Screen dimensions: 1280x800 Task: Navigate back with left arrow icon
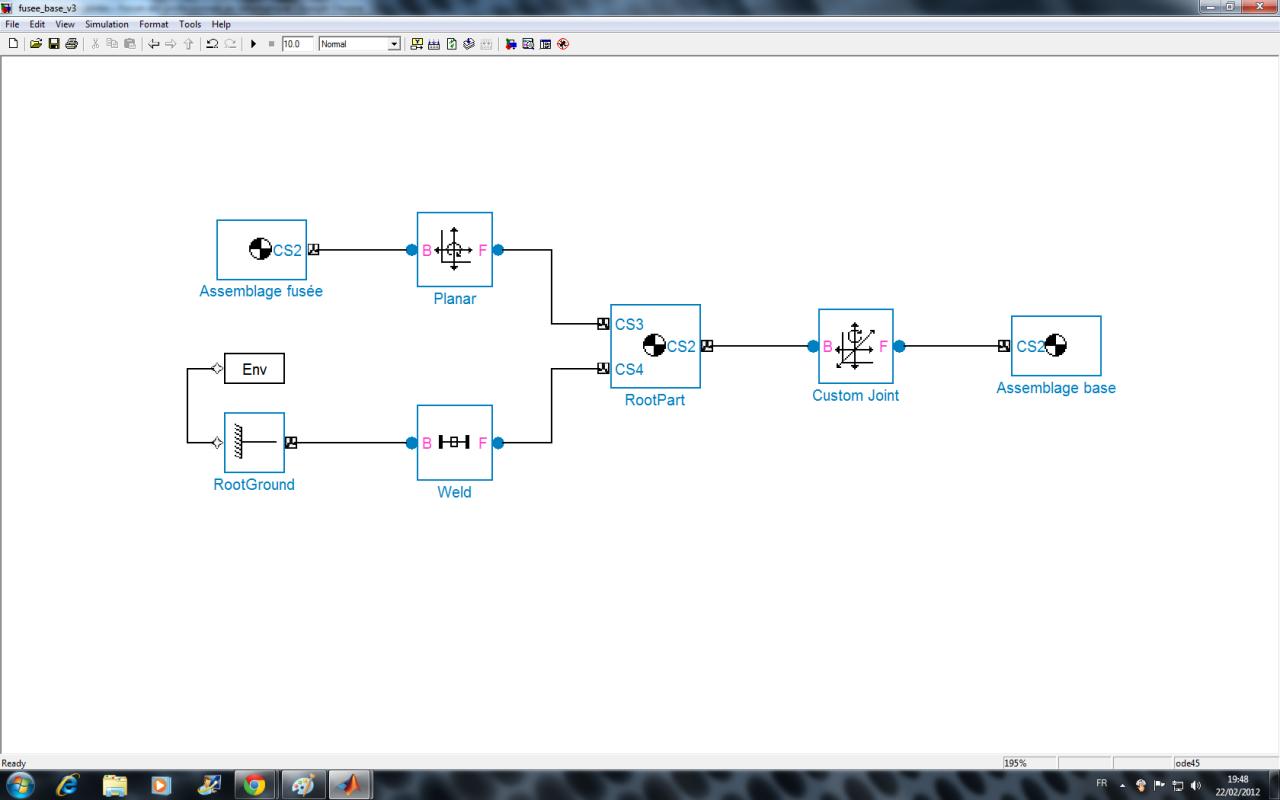coord(154,44)
